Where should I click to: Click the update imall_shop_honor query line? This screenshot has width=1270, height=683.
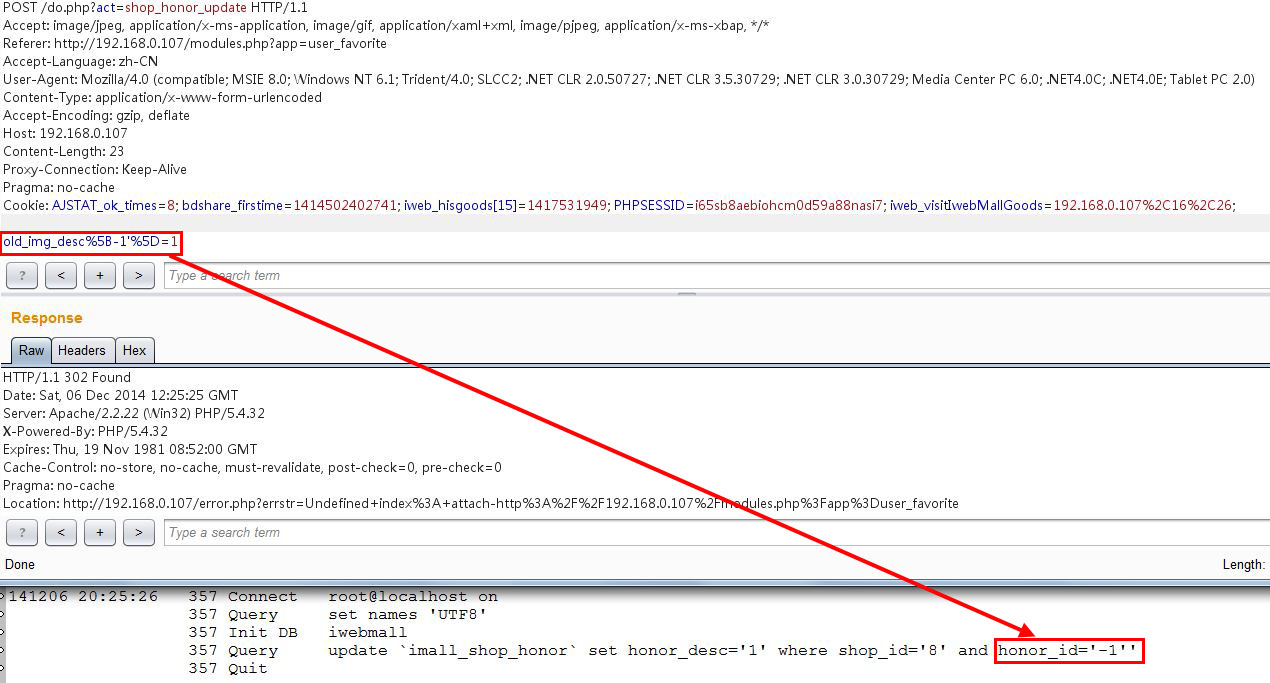[x=664, y=651]
